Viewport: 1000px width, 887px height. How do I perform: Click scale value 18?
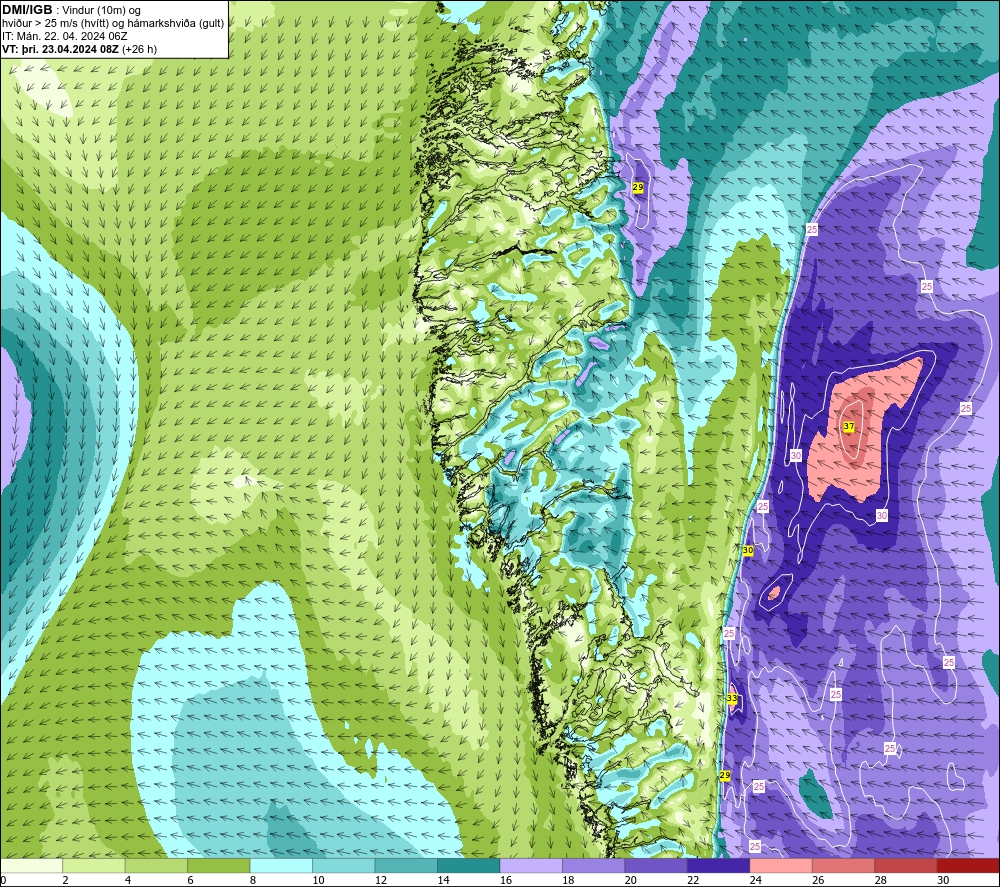coord(568,880)
